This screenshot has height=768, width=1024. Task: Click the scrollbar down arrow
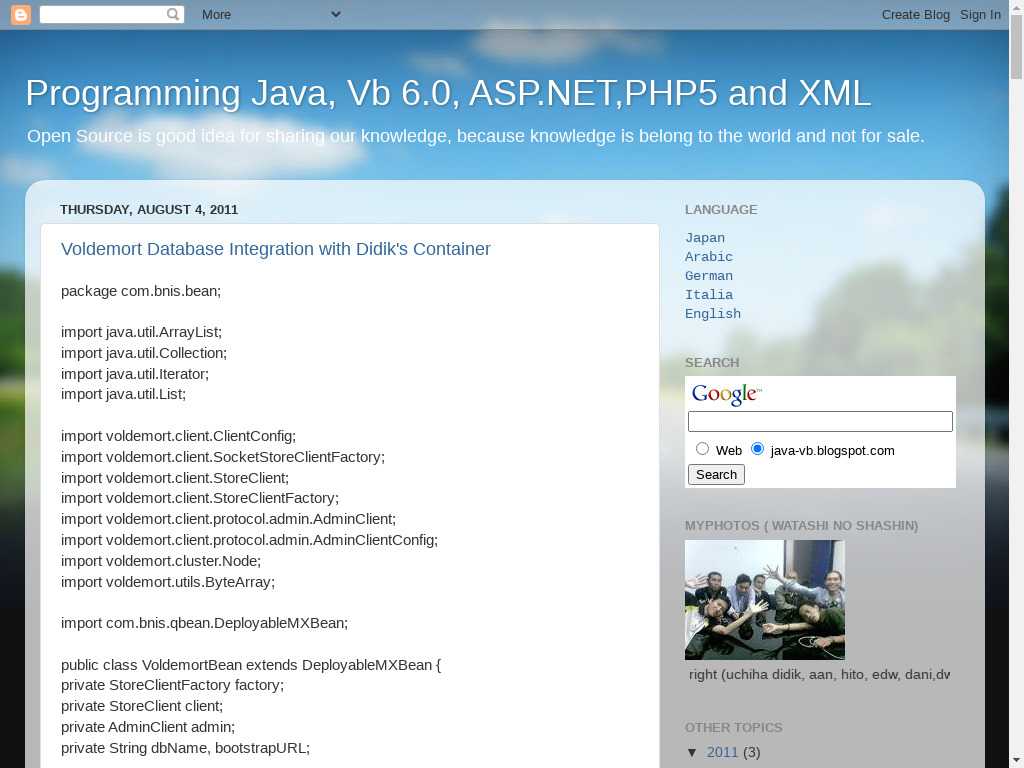tap(1016, 758)
